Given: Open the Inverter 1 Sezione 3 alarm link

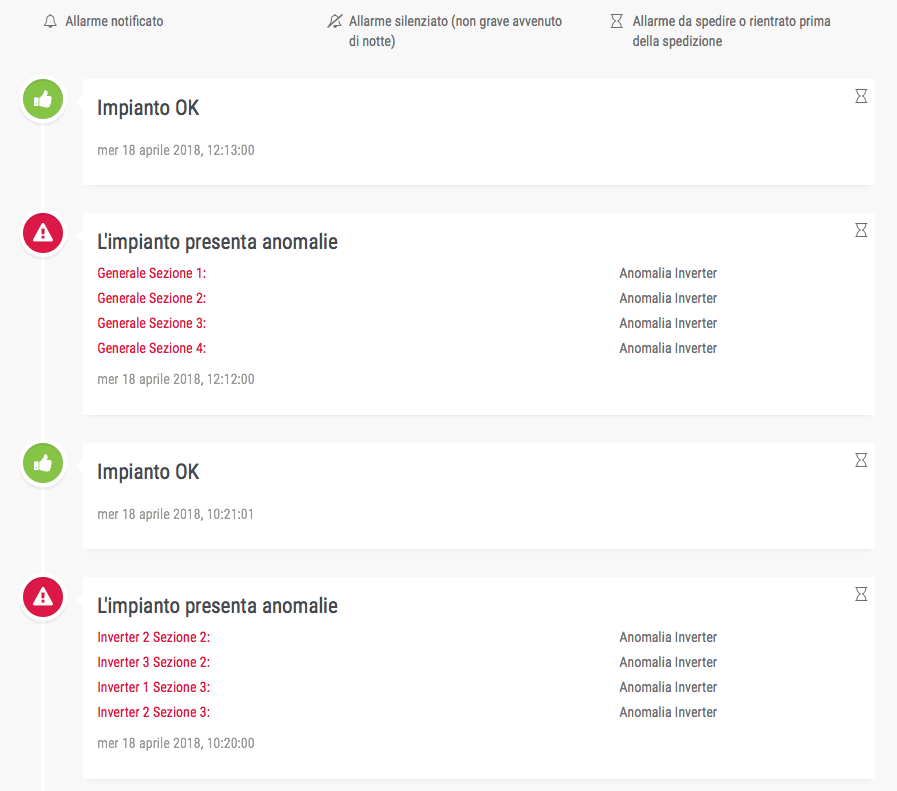Looking at the screenshot, I should tap(153, 687).
